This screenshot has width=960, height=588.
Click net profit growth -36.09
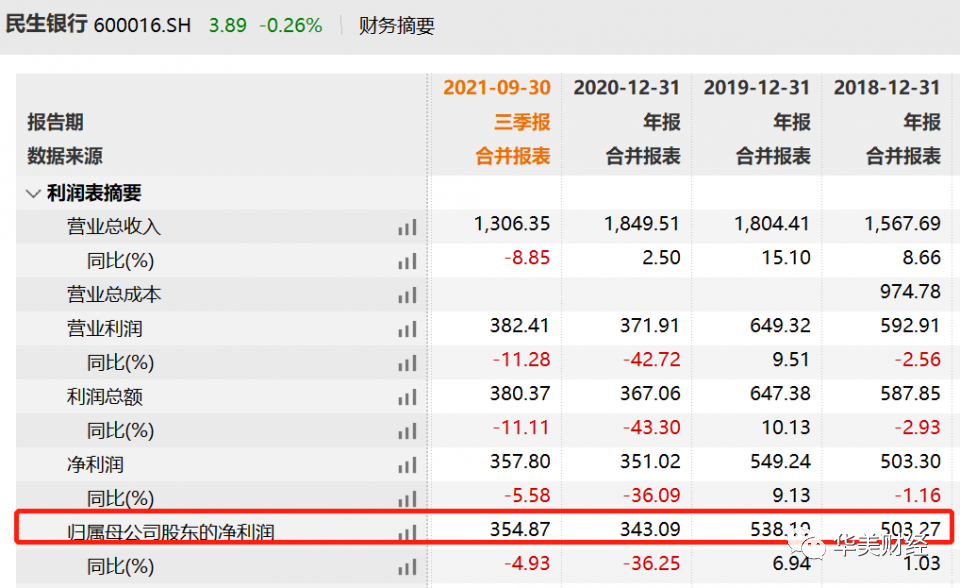click(x=651, y=496)
